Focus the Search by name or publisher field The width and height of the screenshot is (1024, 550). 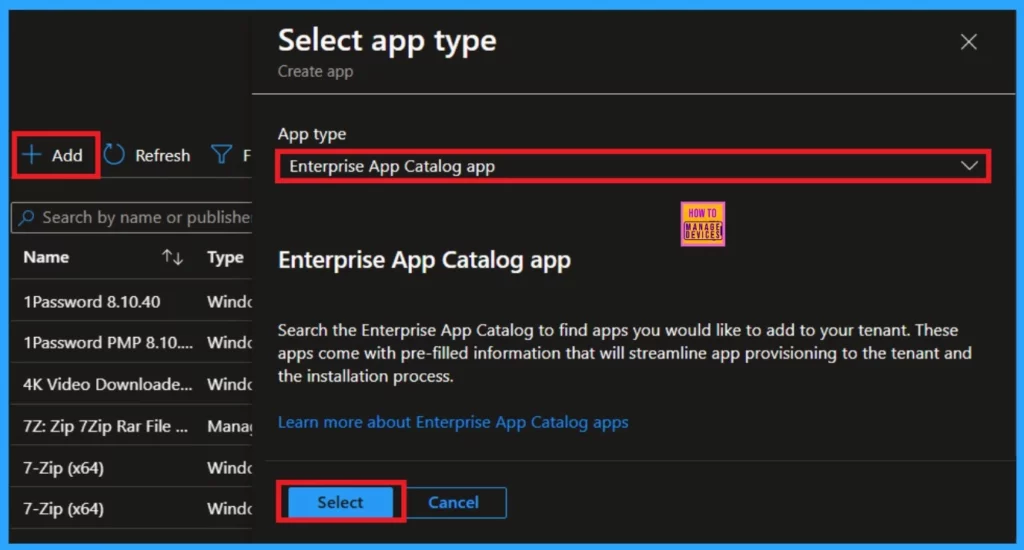(132, 218)
